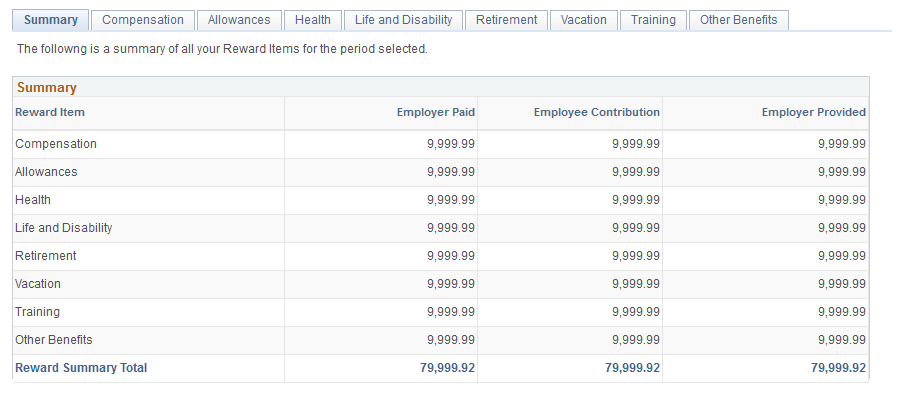Click the Reward Summary Total label
900x396 pixels.
click(x=81, y=368)
